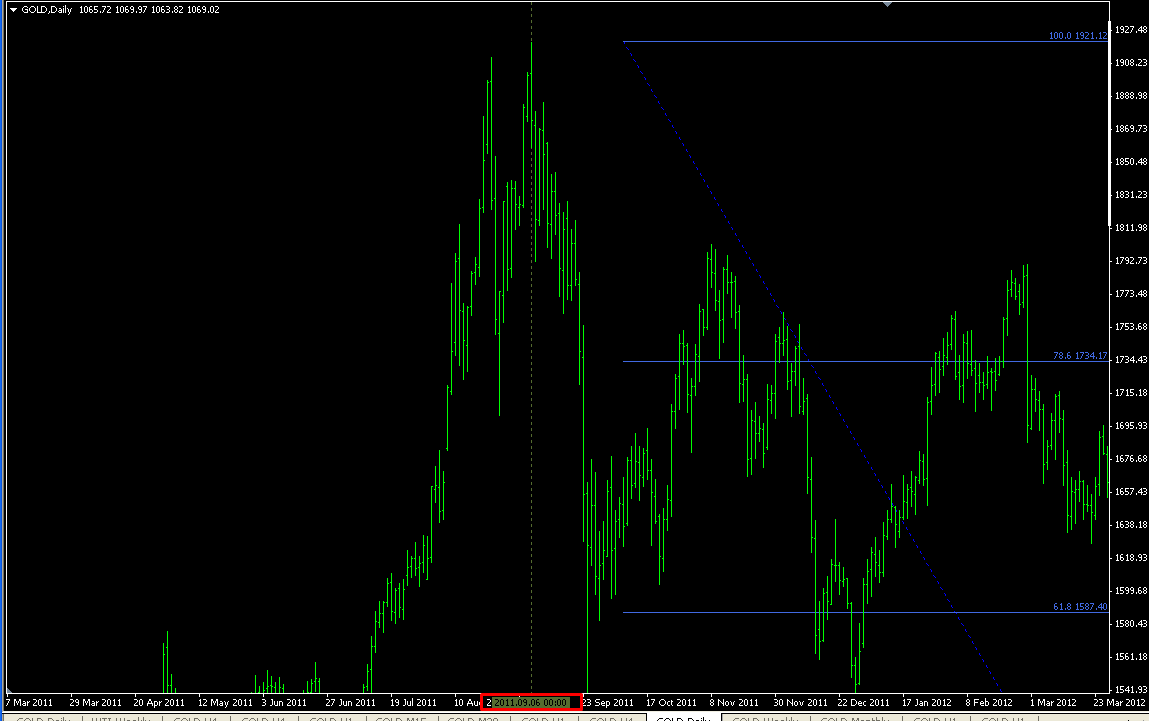Switch to the GOLD M15 chart tab

pos(401,718)
